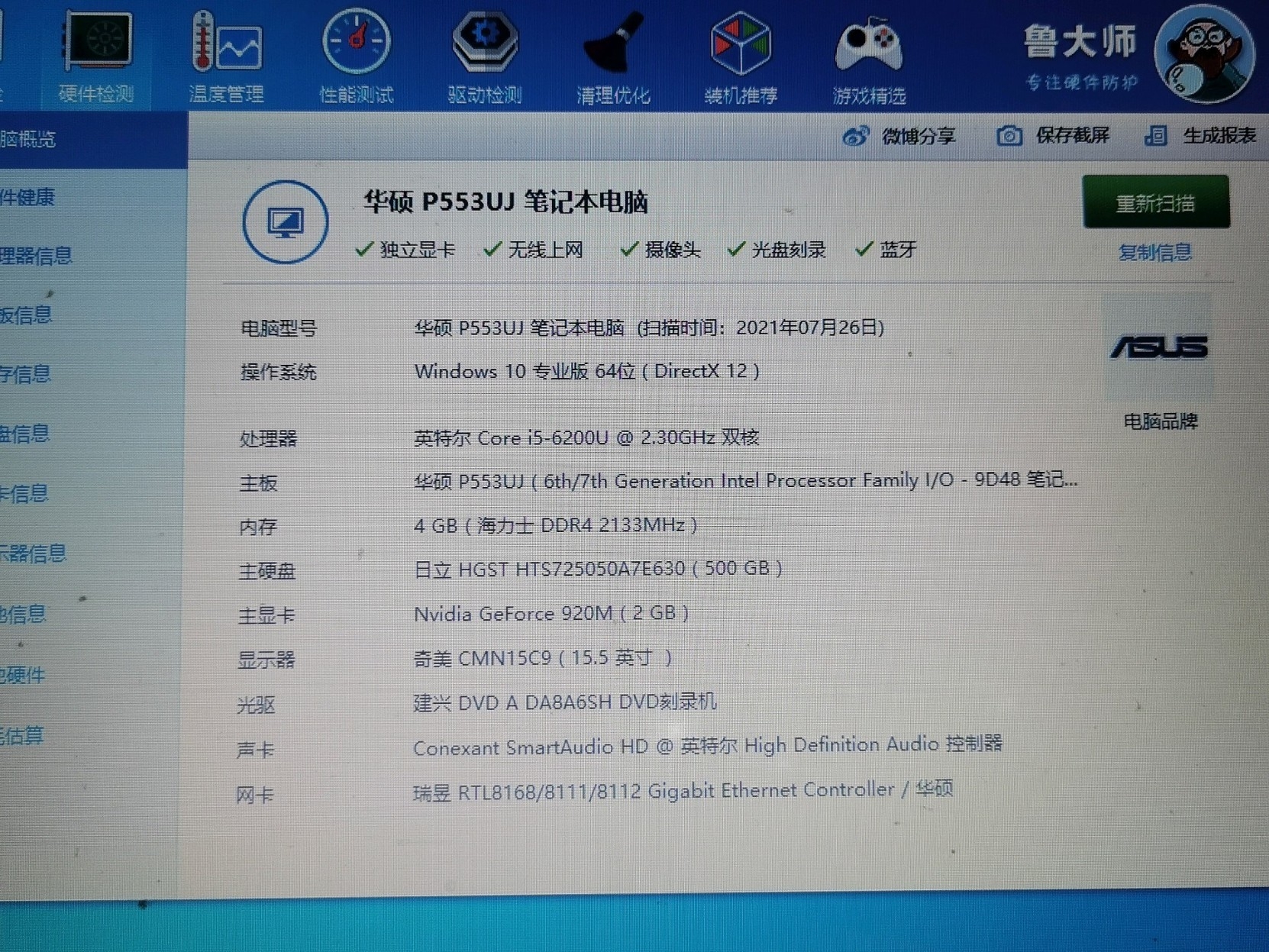
Task: Click the HGST HTS725050A7E630 disk value
Action: click(x=598, y=570)
